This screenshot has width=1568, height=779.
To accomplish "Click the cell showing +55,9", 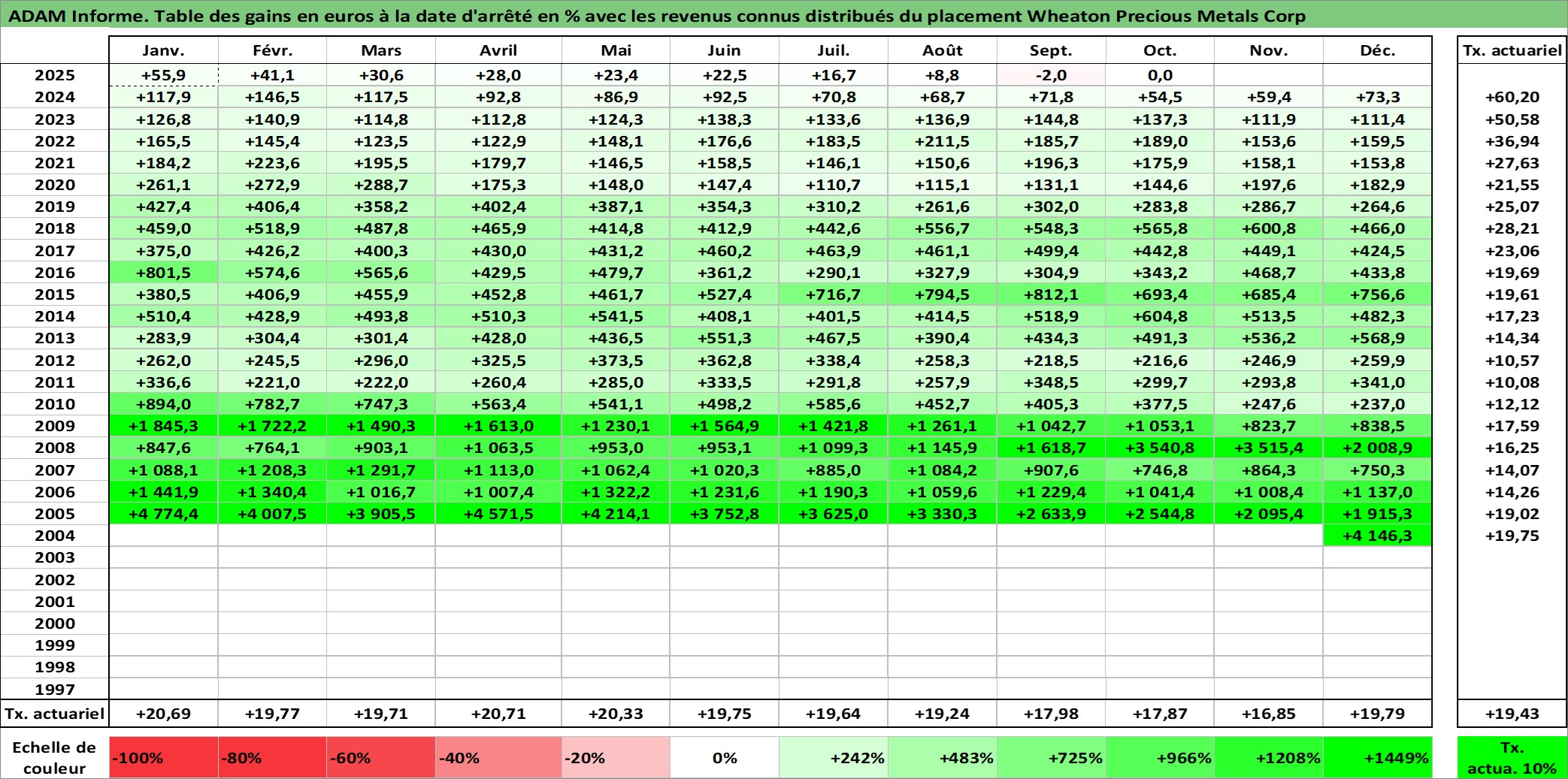I will pos(163,75).
